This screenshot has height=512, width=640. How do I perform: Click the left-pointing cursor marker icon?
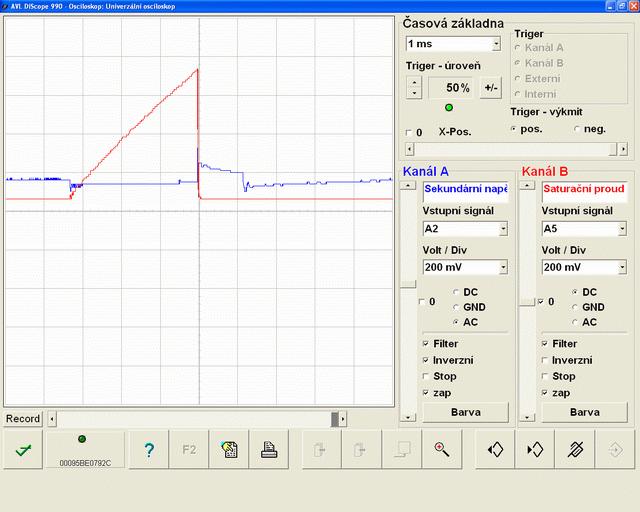tap(494, 450)
